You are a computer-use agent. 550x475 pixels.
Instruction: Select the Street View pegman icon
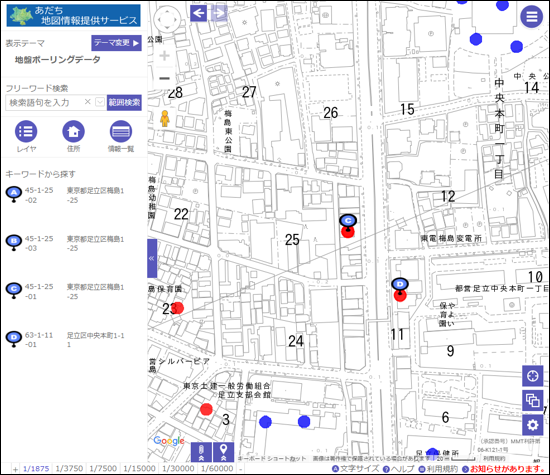pyautogui.click(x=165, y=119)
